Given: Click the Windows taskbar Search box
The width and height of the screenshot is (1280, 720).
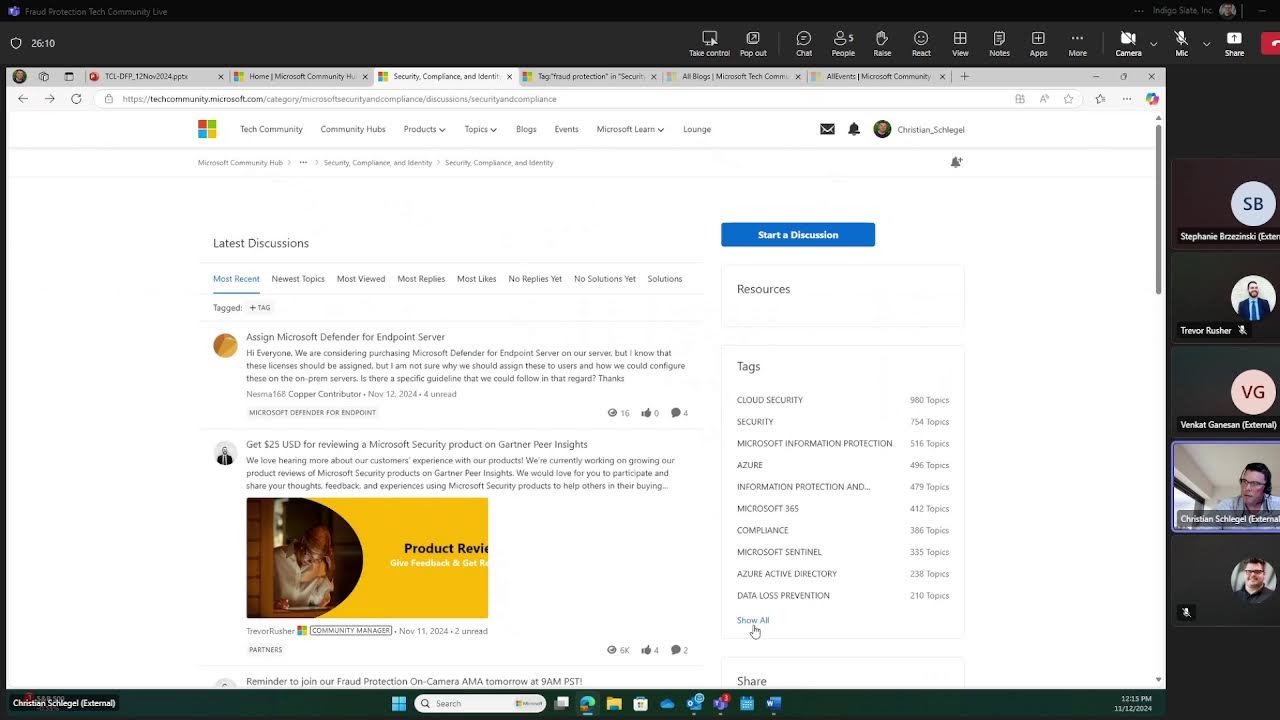Looking at the screenshot, I should tap(480, 703).
